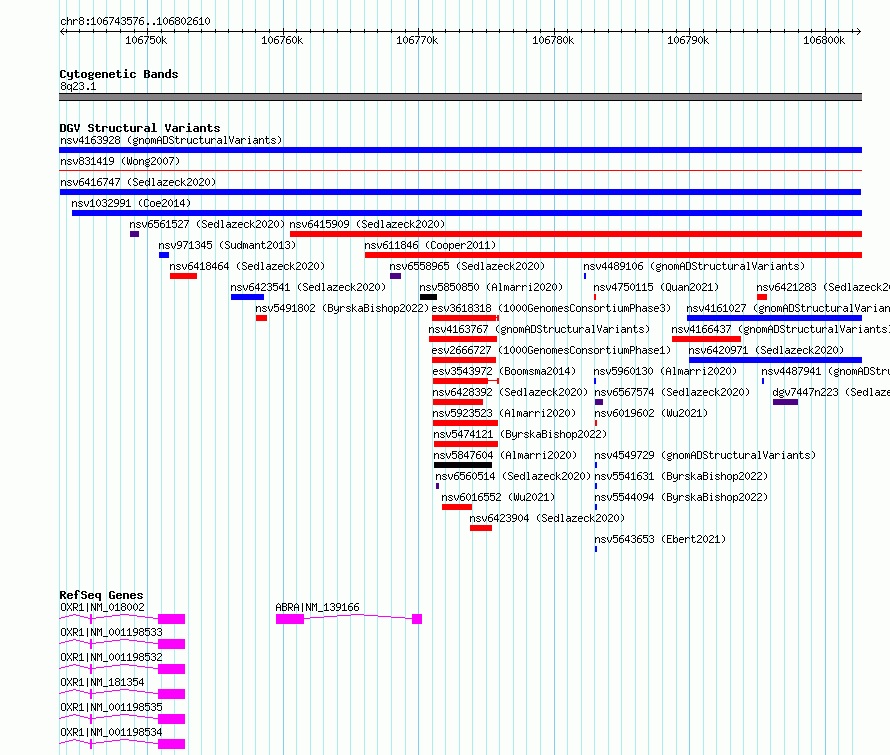The height and width of the screenshot is (755, 890).
Task: Click nsv6567574 (Sedlazeck2020) label
Action: (672, 392)
